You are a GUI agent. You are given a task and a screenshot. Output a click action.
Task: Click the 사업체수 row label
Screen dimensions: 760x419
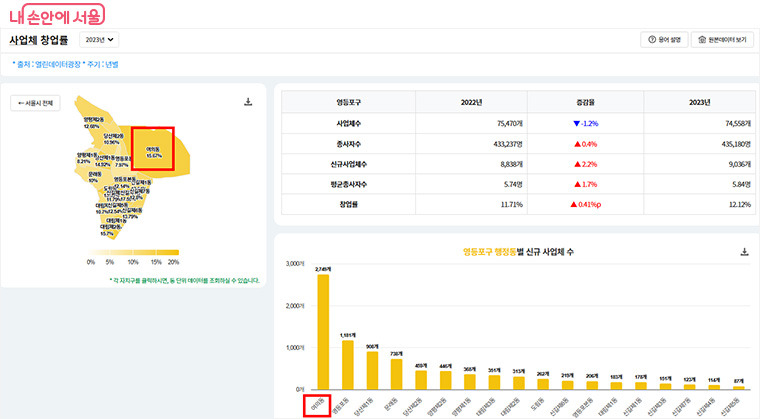click(348, 124)
